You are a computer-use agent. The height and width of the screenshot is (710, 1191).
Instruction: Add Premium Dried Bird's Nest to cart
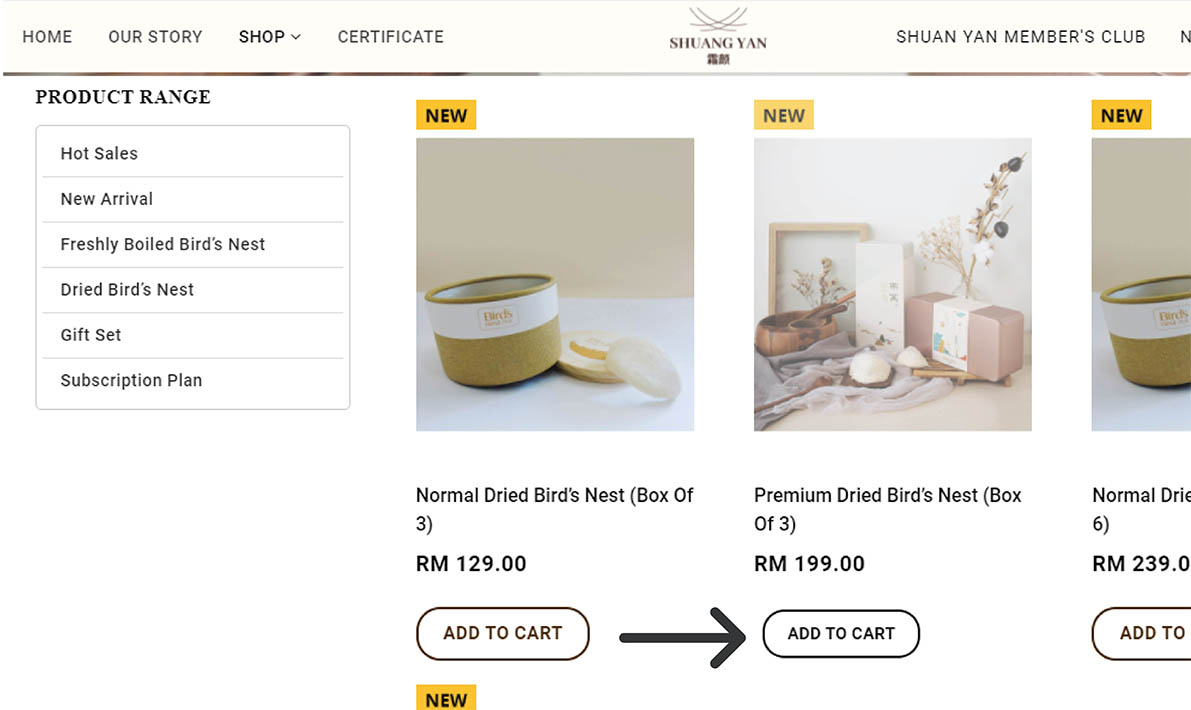point(840,634)
